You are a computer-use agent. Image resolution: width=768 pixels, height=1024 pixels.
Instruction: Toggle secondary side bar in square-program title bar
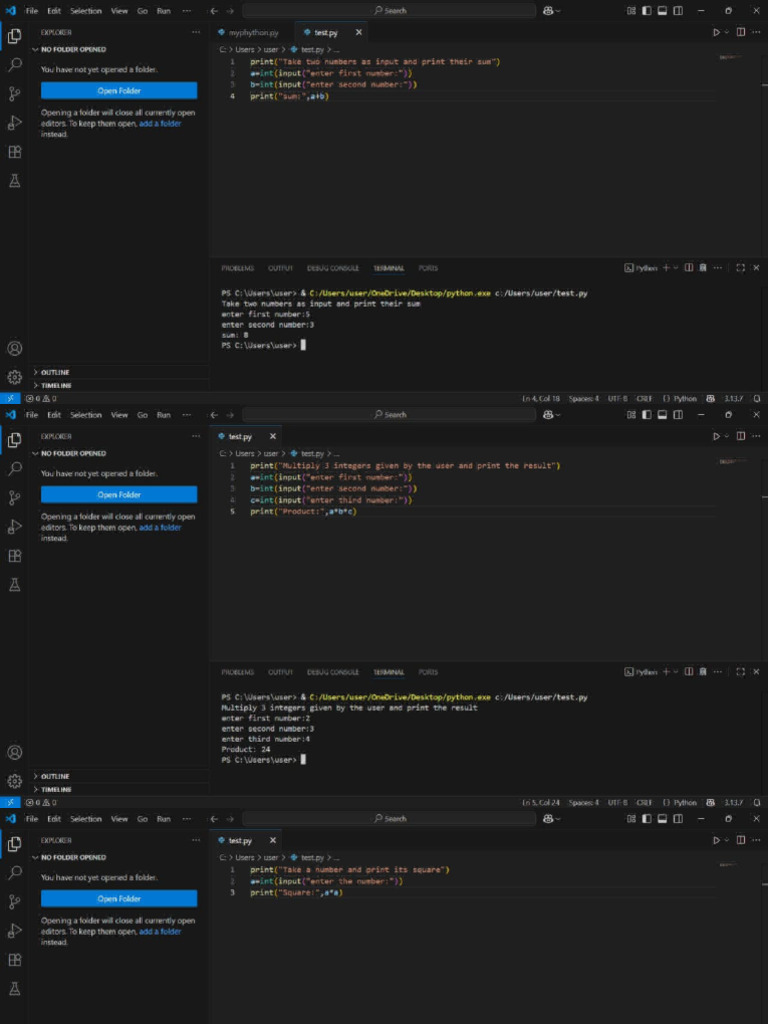click(x=679, y=819)
